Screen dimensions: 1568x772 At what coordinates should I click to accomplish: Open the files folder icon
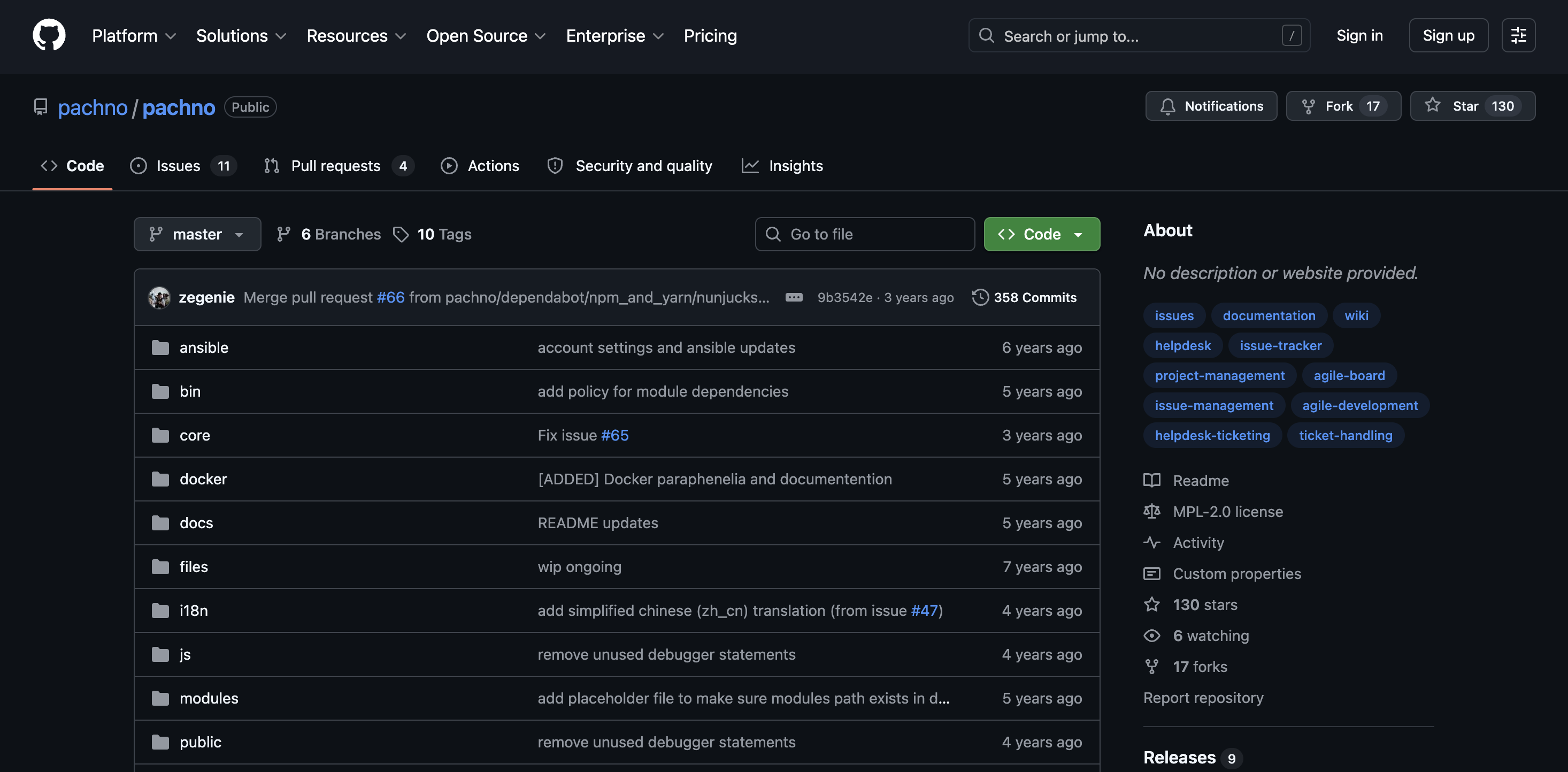pyautogui.click(x=160, y=566)
